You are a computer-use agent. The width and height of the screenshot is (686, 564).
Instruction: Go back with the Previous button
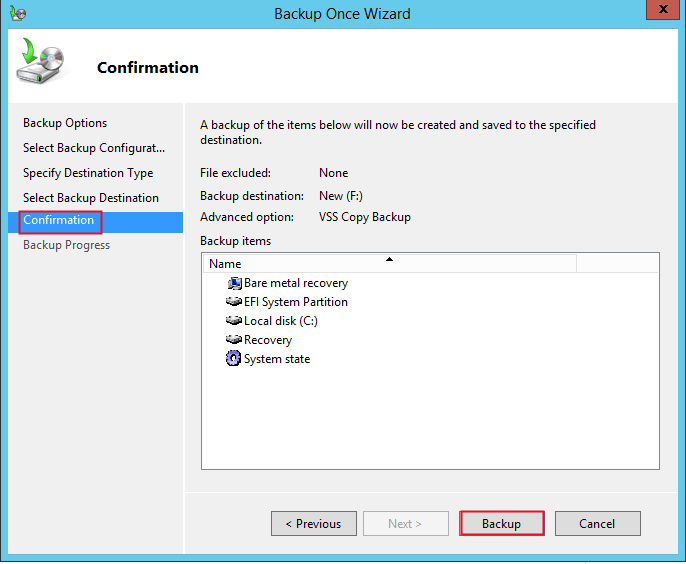pos(314,523)
